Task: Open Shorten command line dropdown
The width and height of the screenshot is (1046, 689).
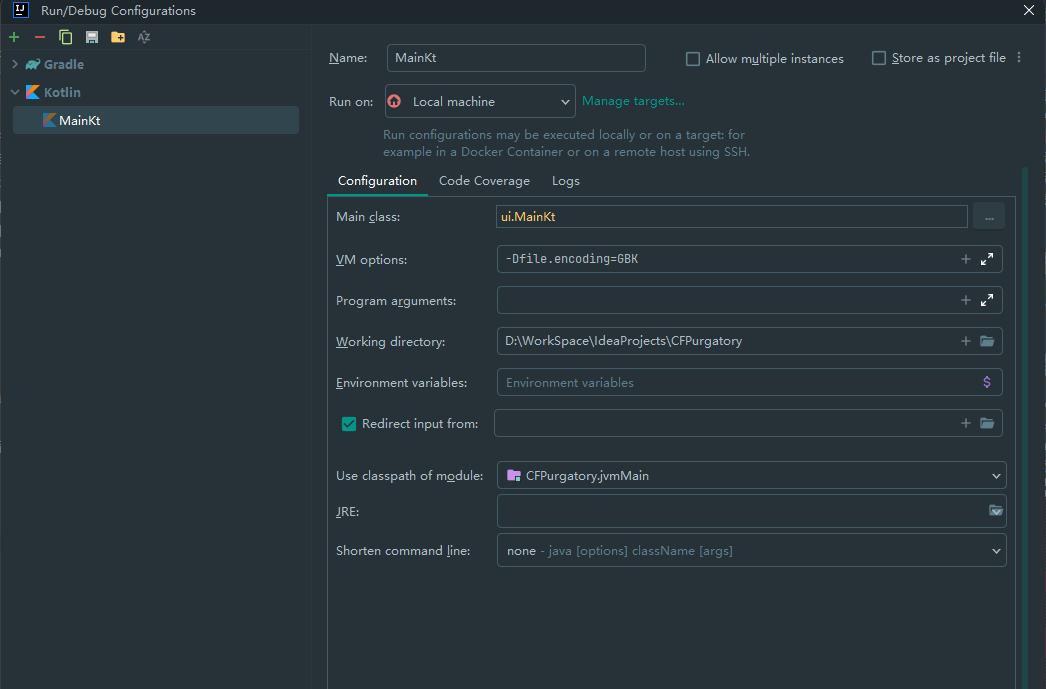Action: click(x=751, y=550)
